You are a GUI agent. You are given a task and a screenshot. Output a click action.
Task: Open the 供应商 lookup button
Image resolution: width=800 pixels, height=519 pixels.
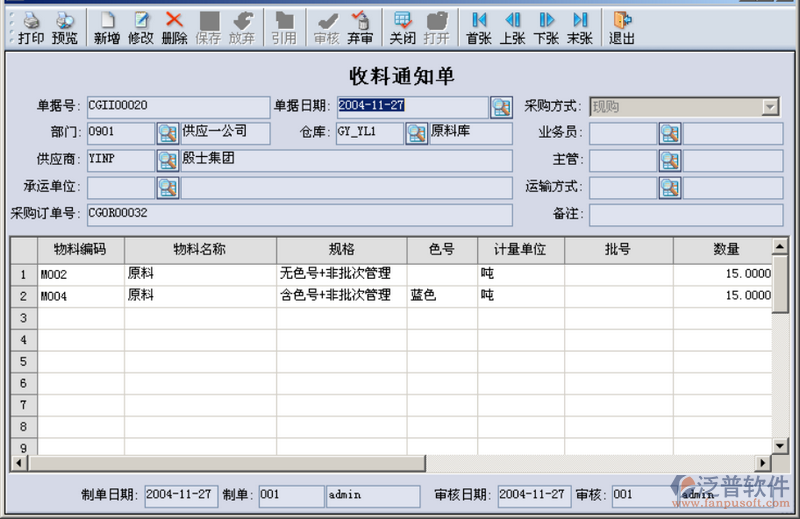167,160
